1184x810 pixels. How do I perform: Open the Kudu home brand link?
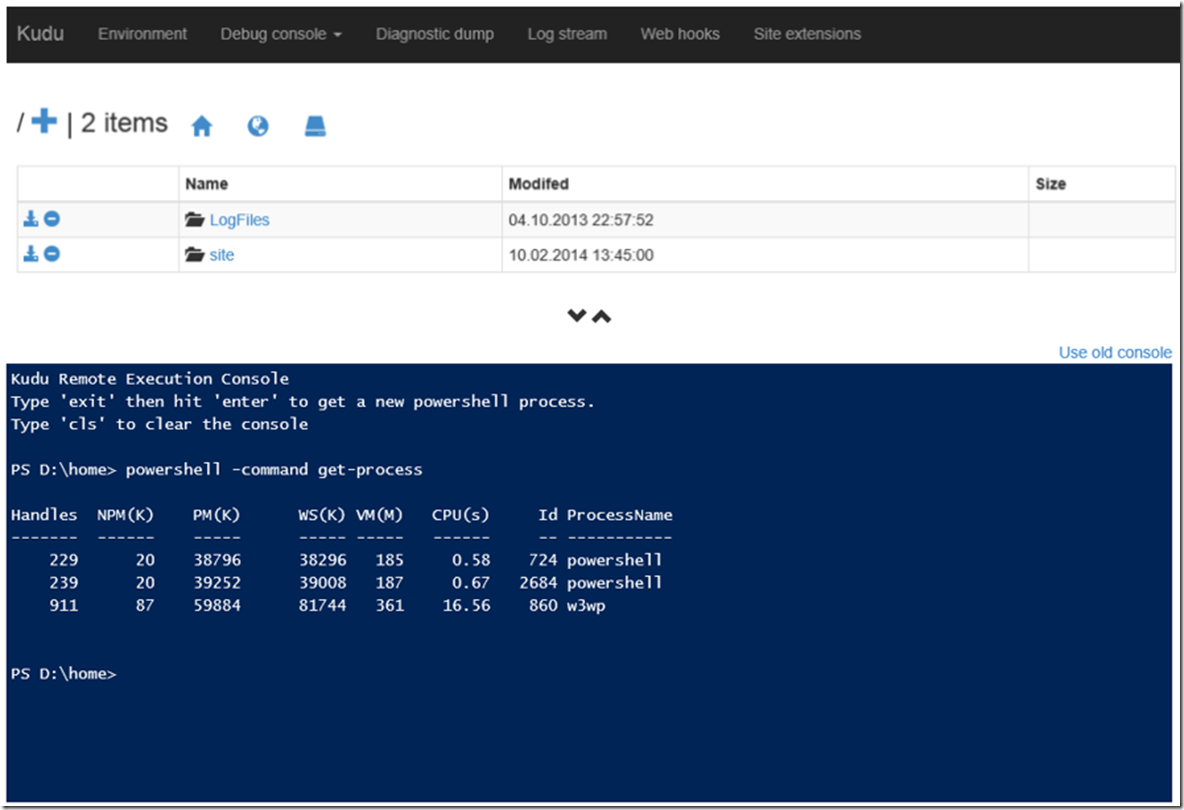pyautogui.click(x=40, y=33)
